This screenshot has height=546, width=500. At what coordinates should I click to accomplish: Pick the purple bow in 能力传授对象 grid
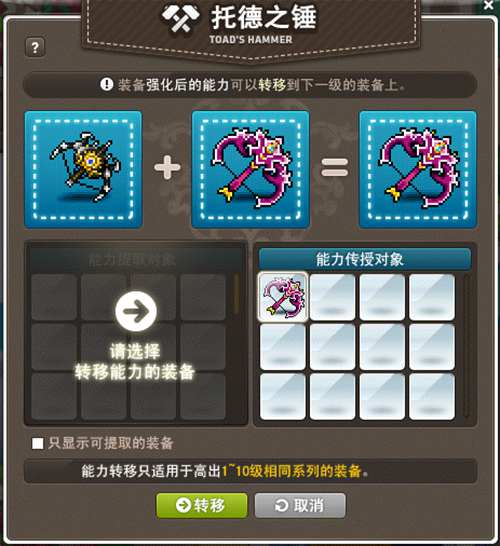tap(283, 297)
